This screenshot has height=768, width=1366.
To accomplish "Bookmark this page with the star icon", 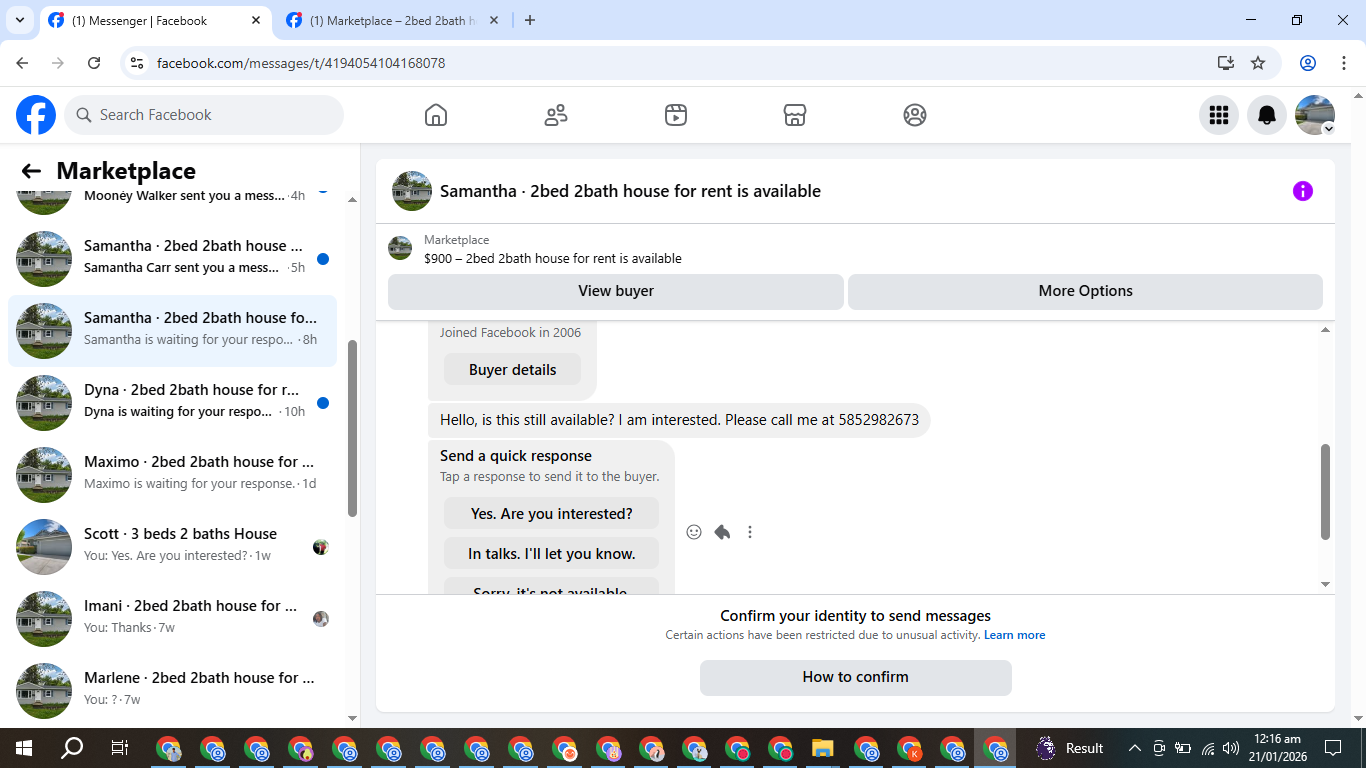I will point(1258,63).
